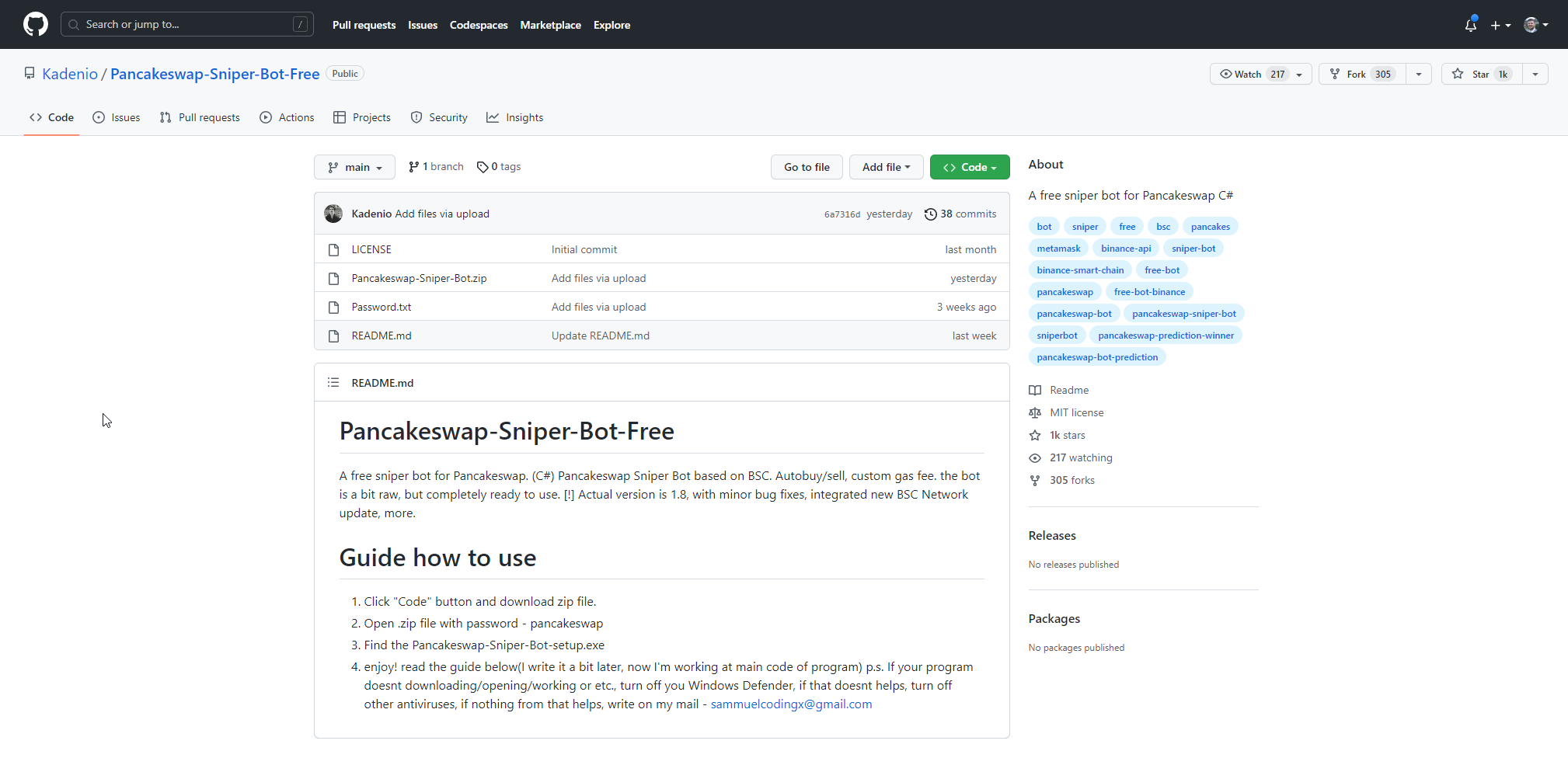The height and width of the screenshot is (758, 1568).
Task: Select the Projects tab
Action: click(362, 117)
